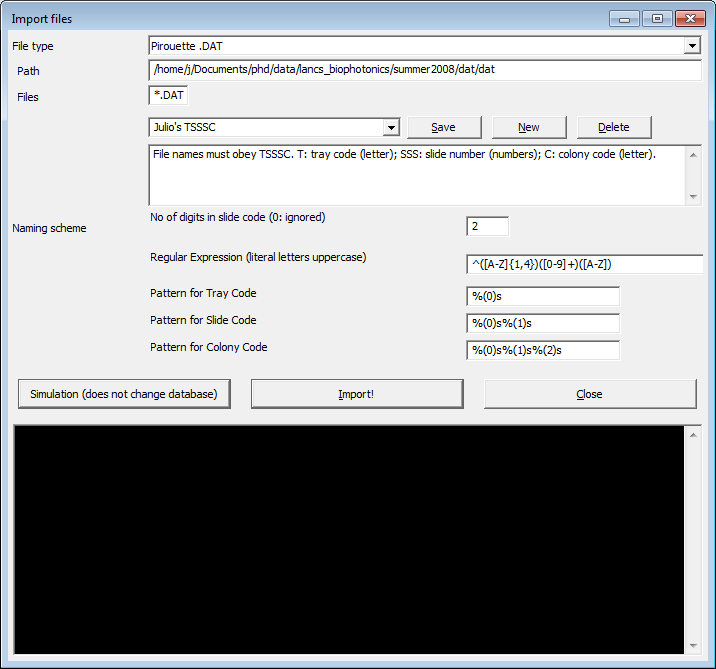Click the console scroll down arrow

[x=693, y=646]
